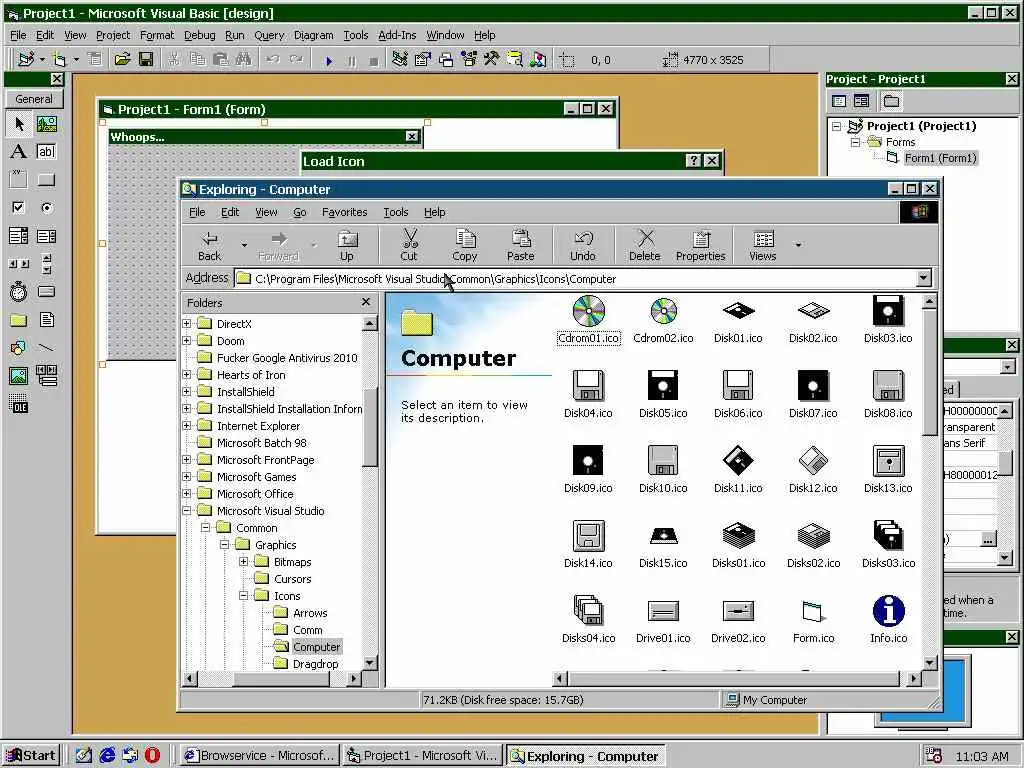
Task: Select the OptionButton control tool in toolbox
Action: point(46,208)
